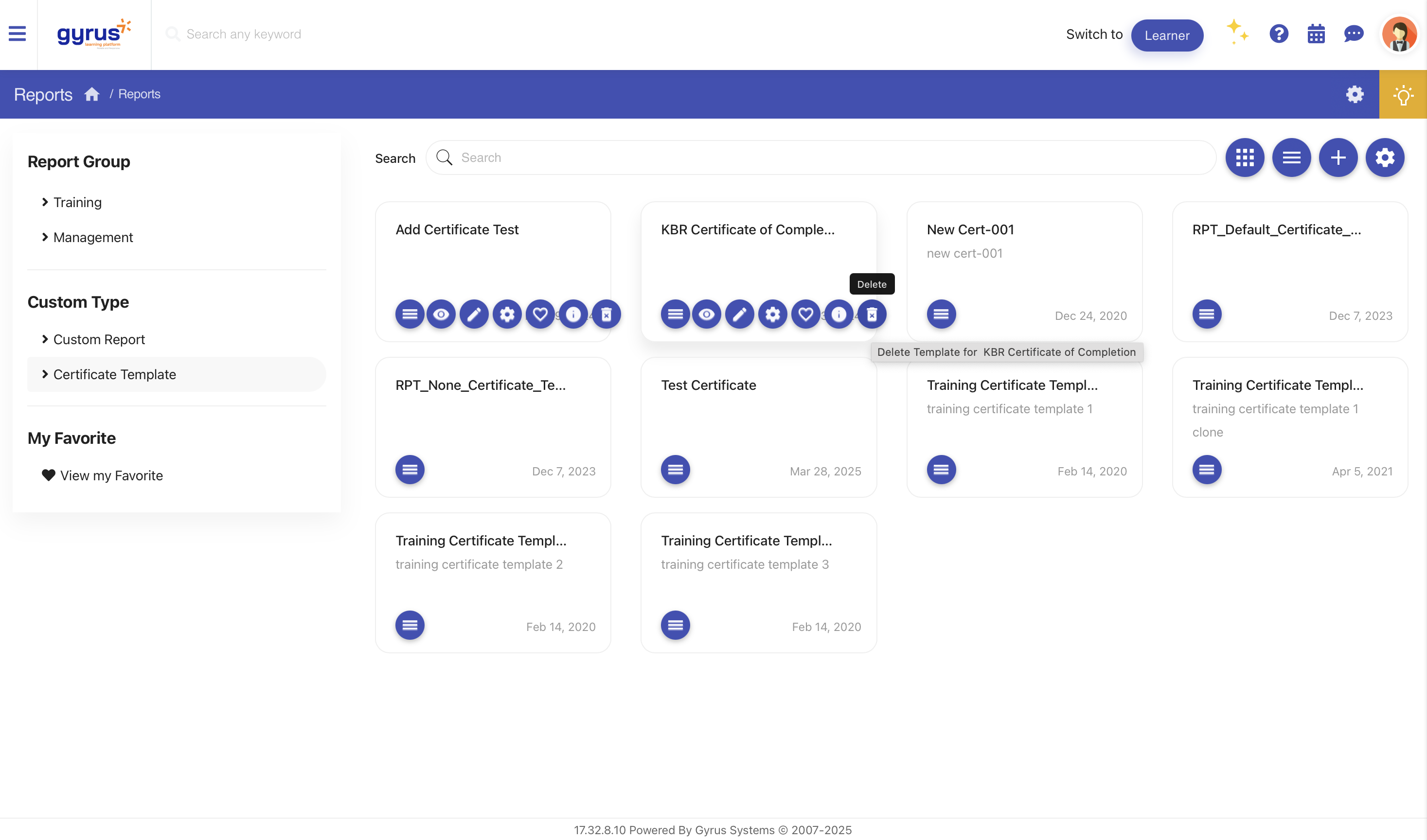Open the calendar icon in header

[1316, 35]
